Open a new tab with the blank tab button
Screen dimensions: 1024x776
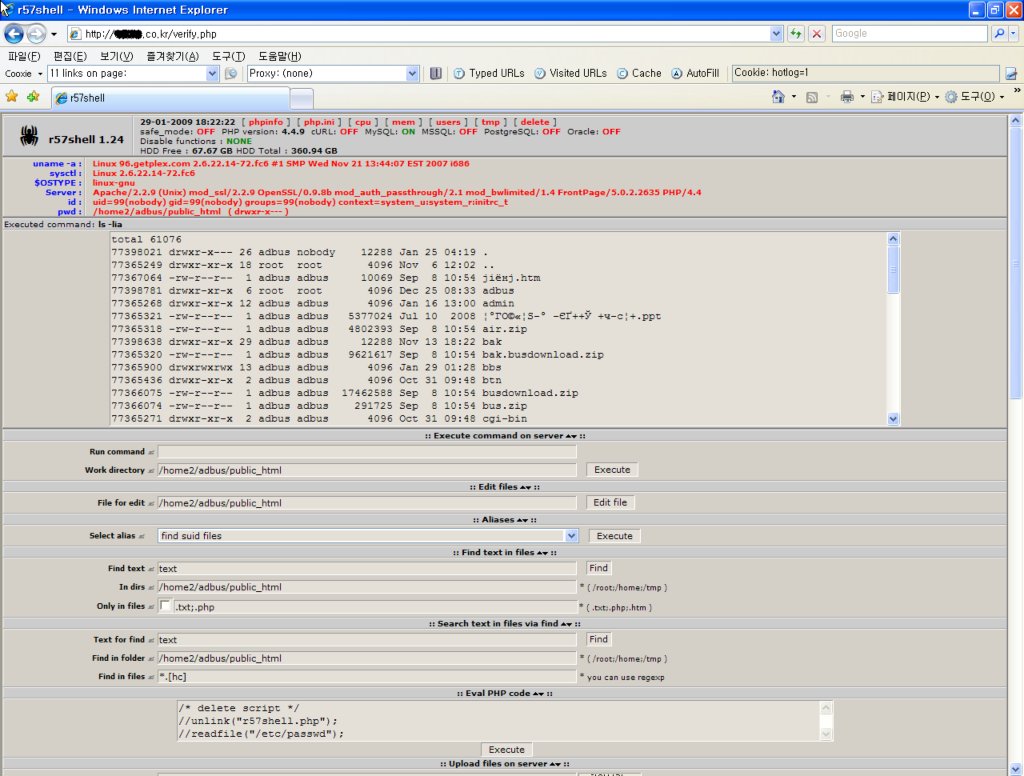(x=302, y=99)
